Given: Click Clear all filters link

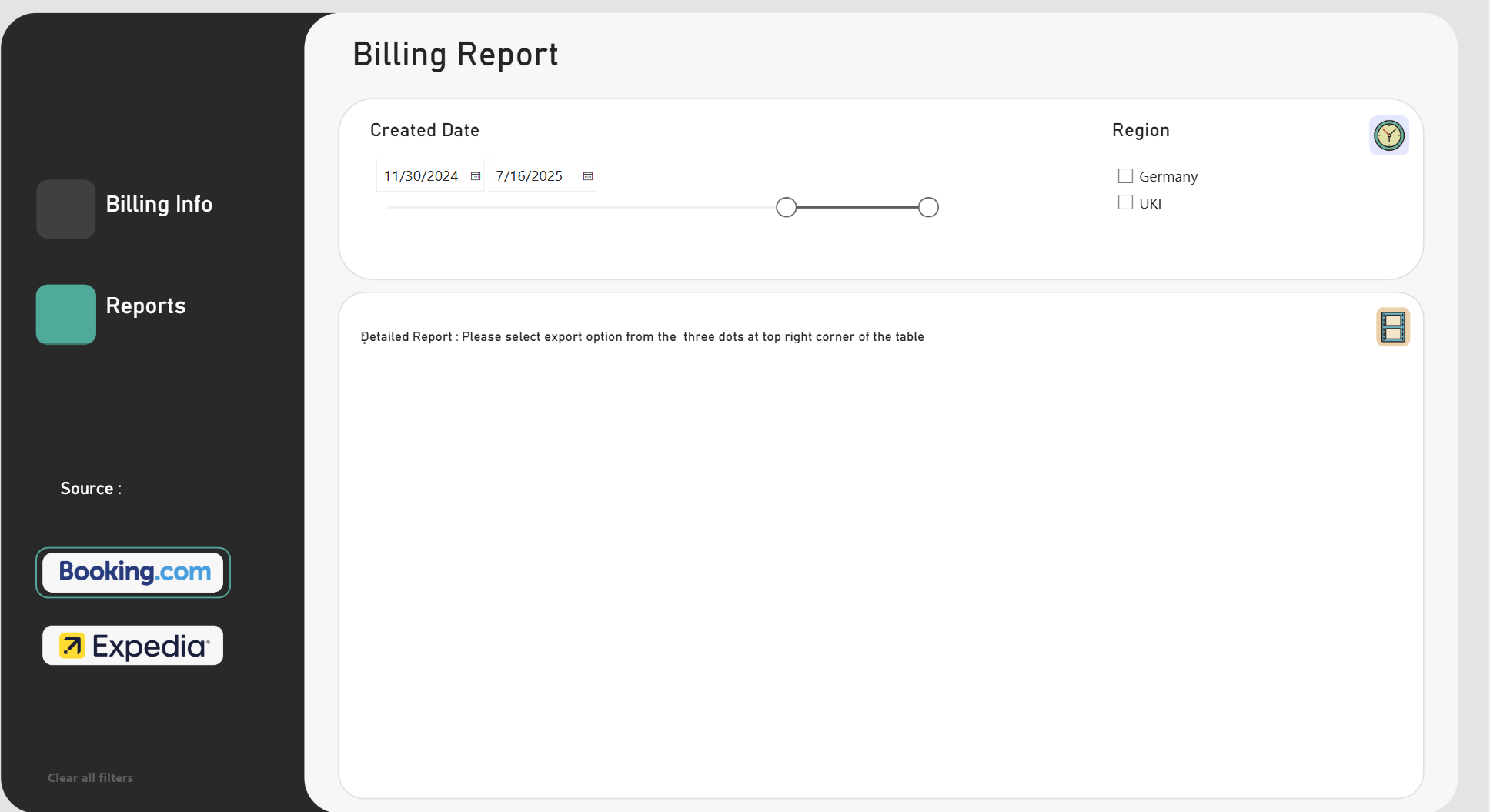Looking at the screenshot, I should [x=90, y=777].
